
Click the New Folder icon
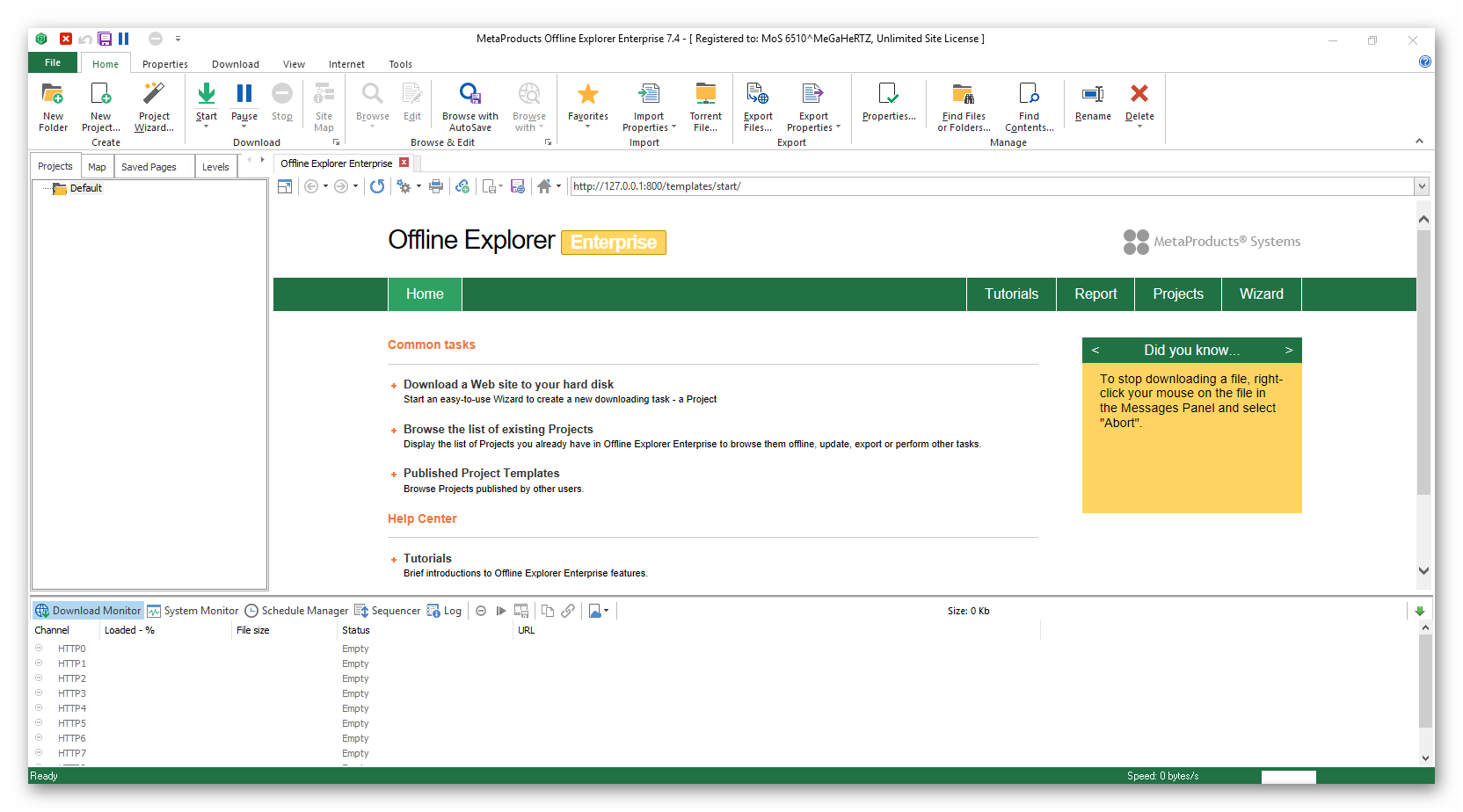click(53, 93)
